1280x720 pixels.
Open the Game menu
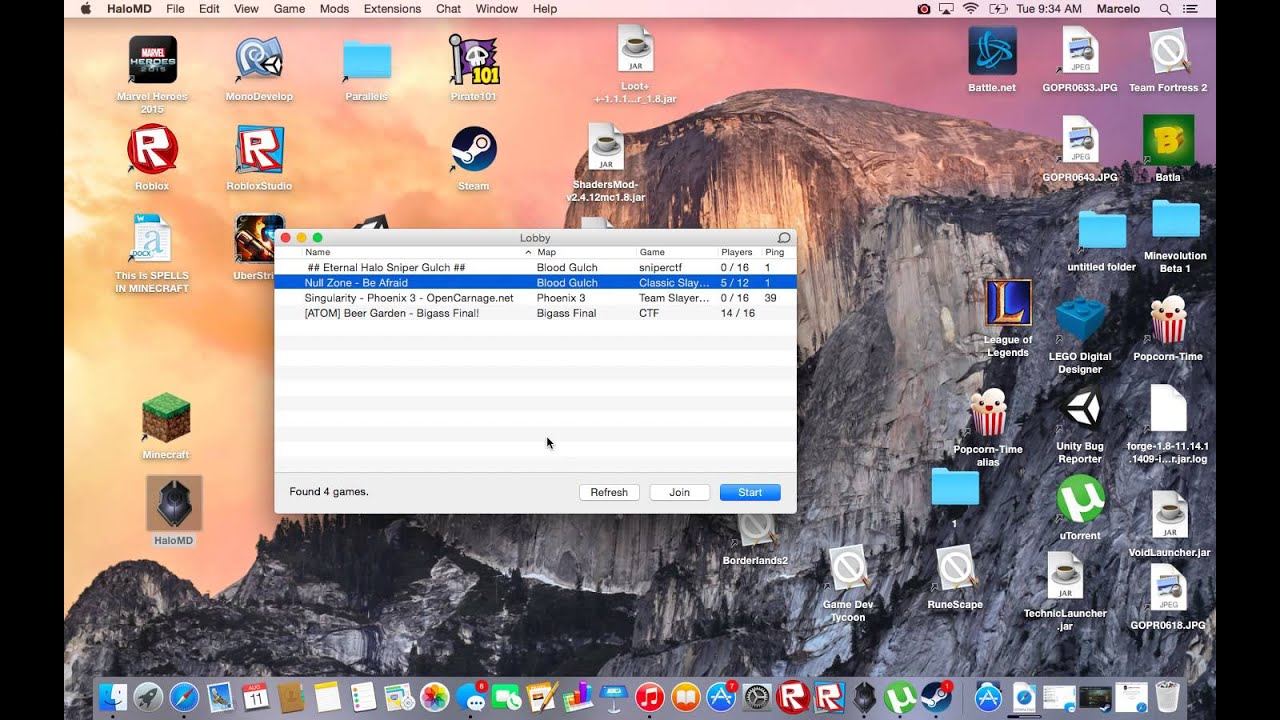click(x=289, y=9)
